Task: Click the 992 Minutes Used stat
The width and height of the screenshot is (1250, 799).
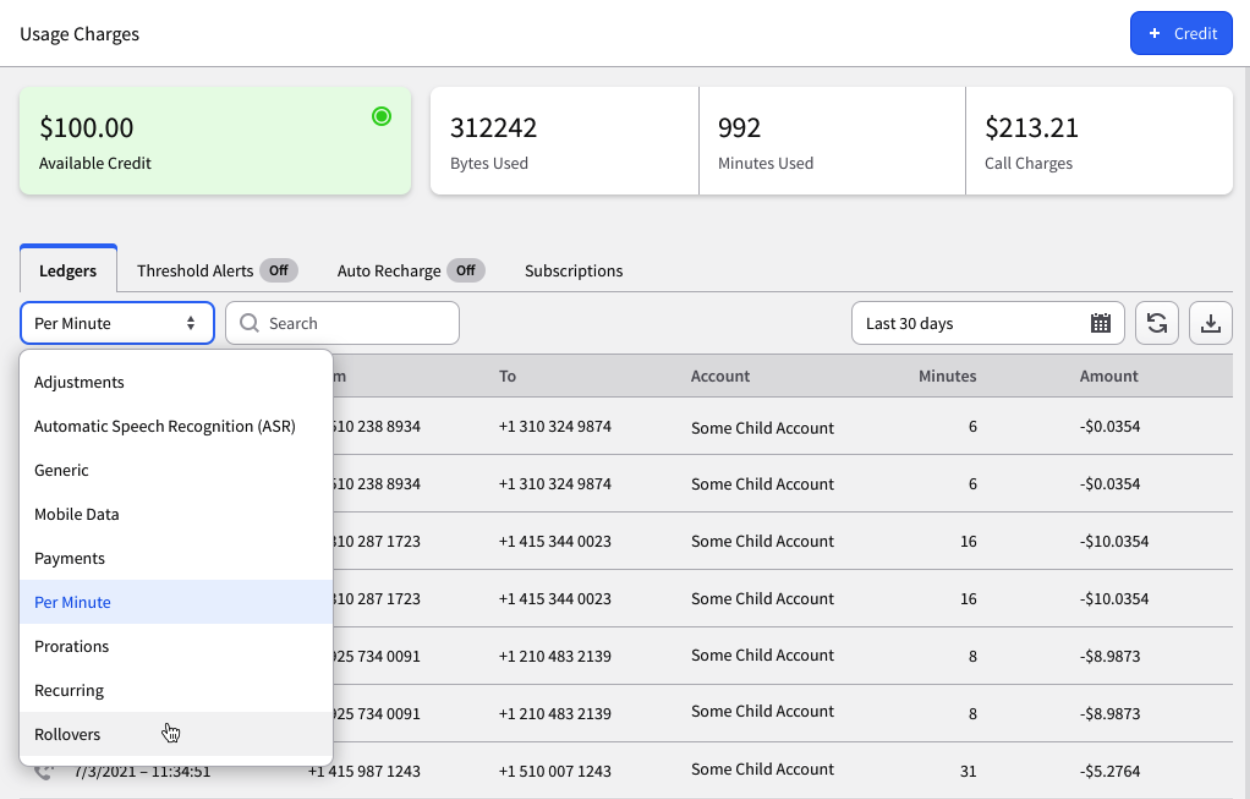Action: (832, 140)
